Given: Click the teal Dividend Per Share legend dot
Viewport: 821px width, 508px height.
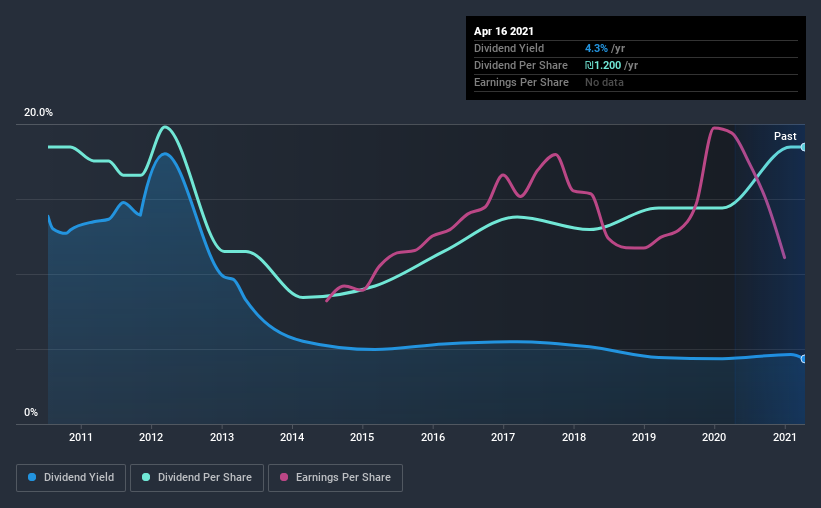Looking at the screenshot, I should pyautogui.click(x=146, y=477).
